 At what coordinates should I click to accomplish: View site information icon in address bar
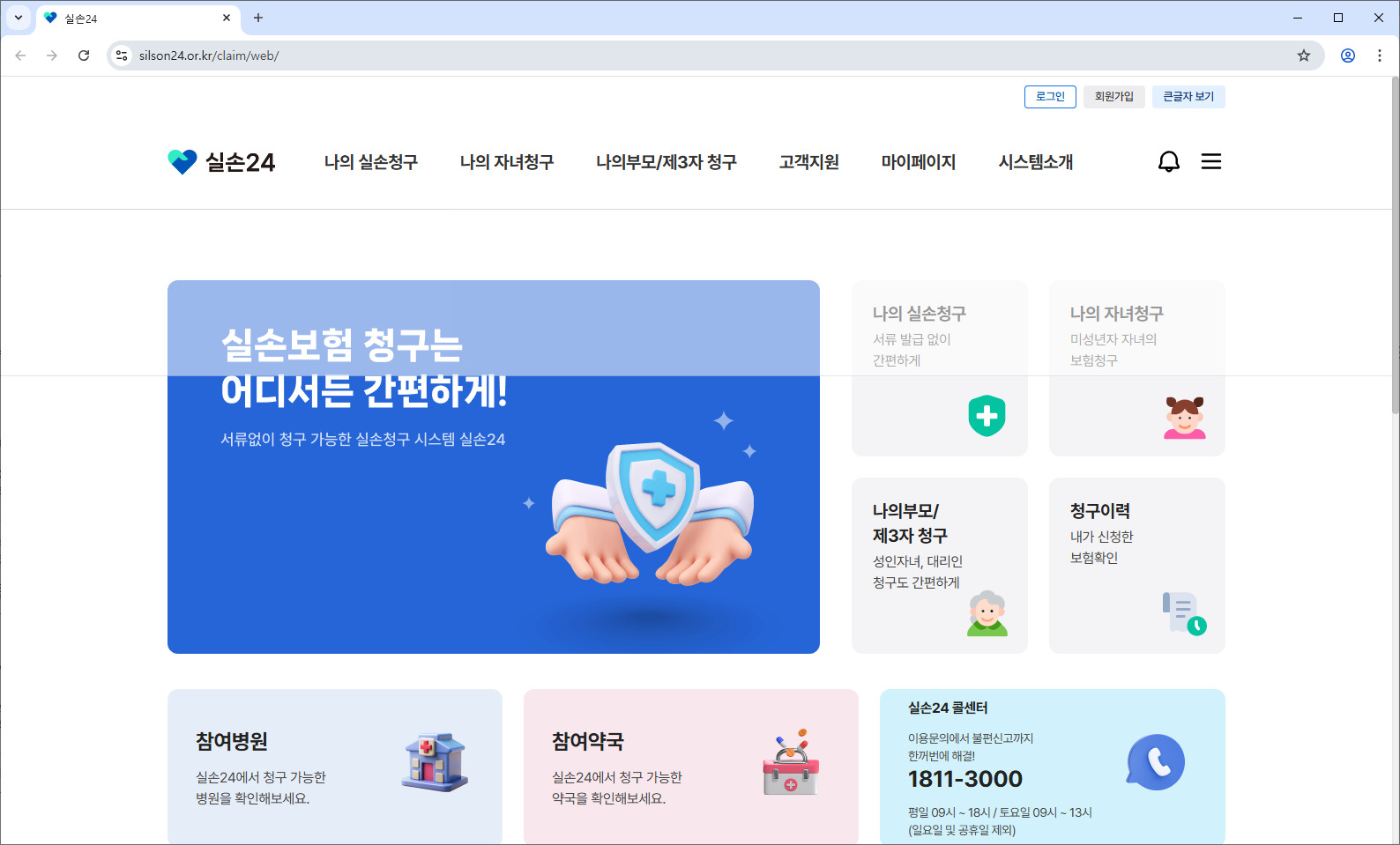[122, 56]
